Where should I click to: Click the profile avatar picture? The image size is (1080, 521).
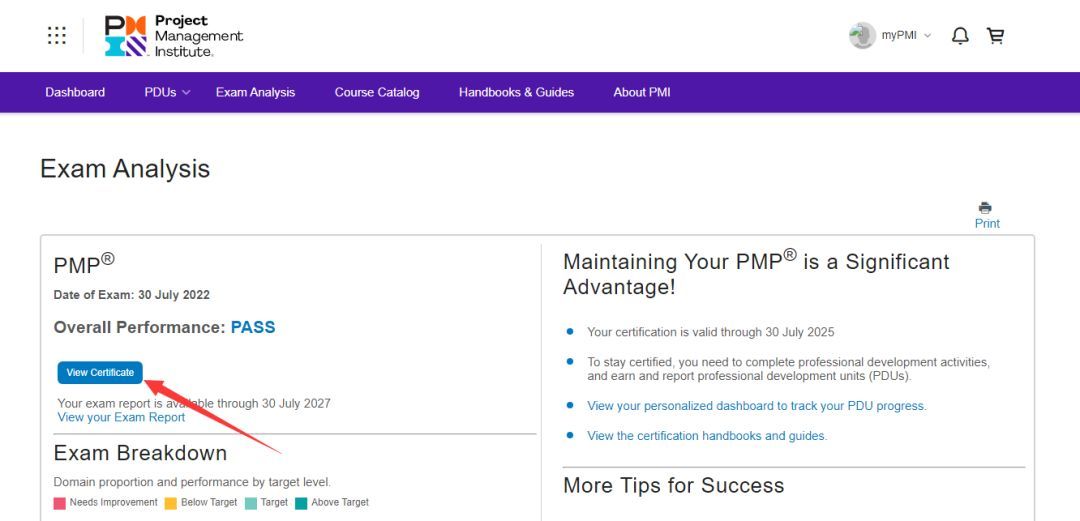862,36
